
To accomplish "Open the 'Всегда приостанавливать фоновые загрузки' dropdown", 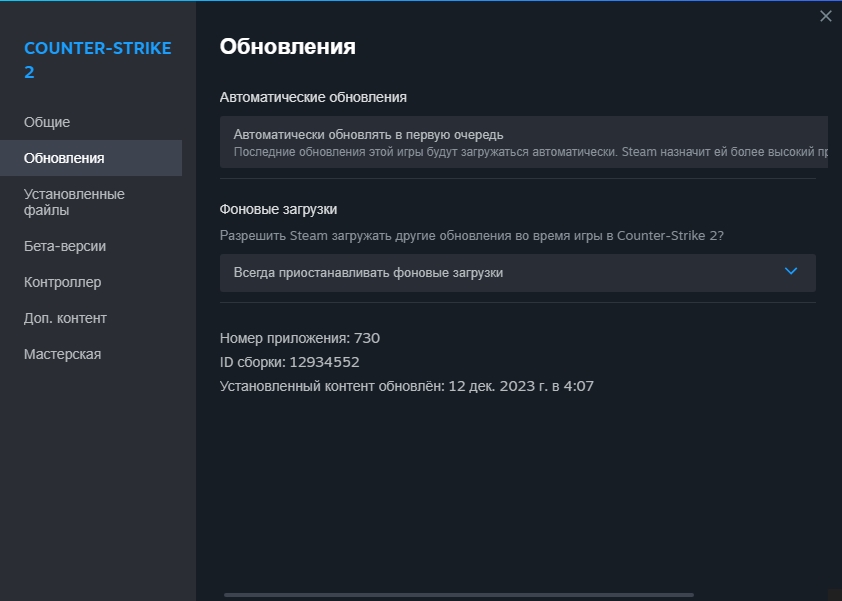I will coord(517,272).
